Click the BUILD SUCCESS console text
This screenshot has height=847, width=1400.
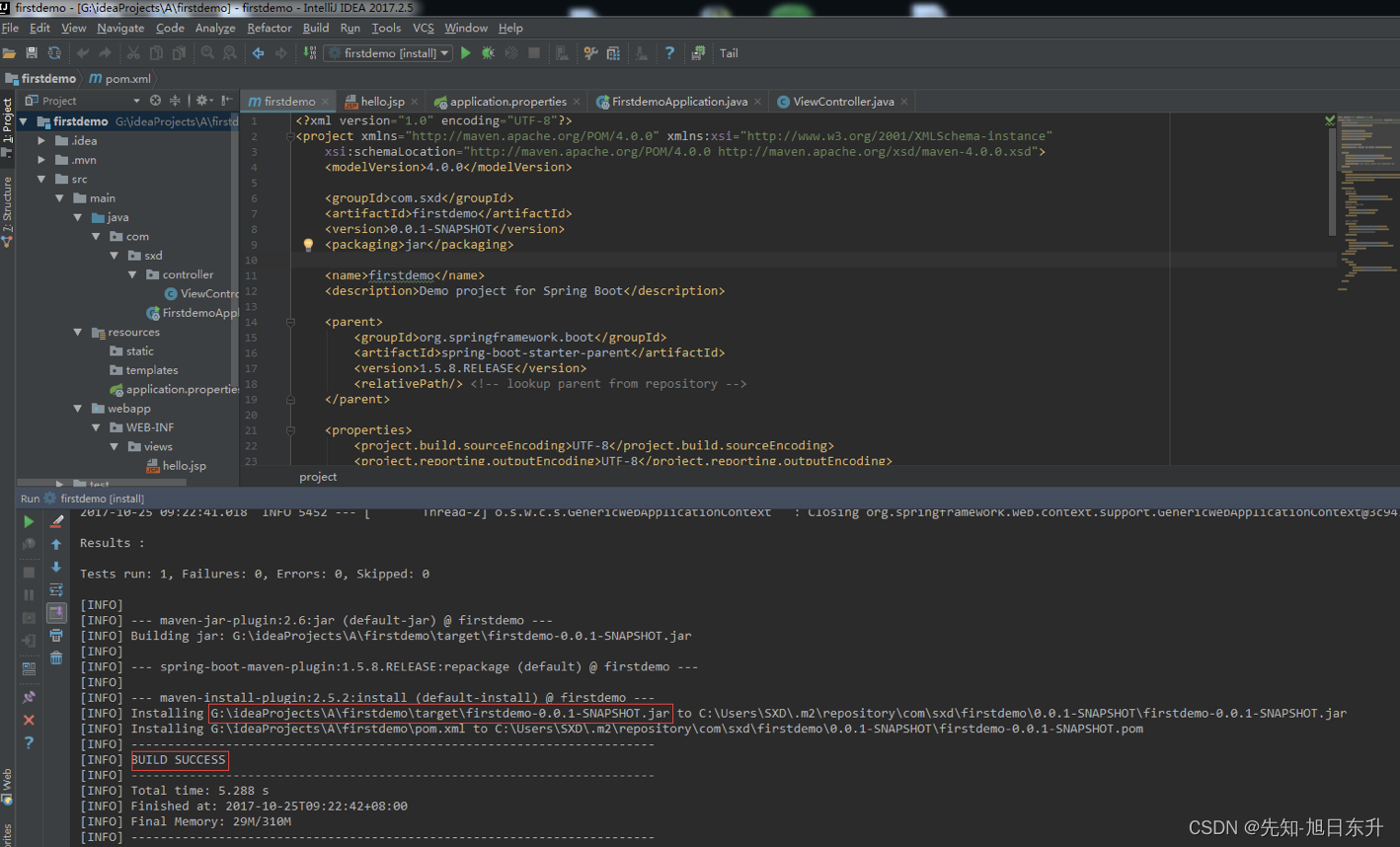pos(179,760)
